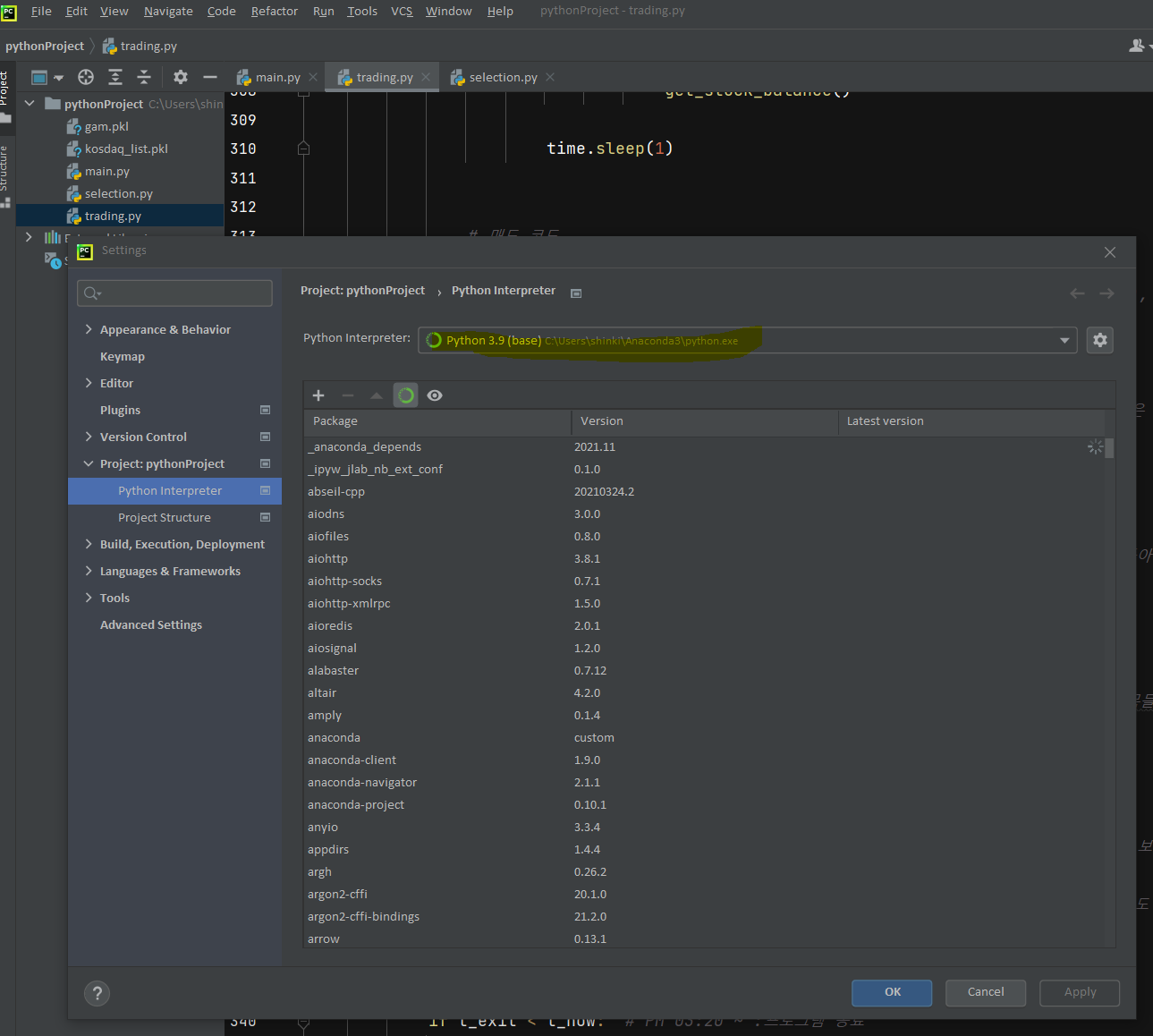Image resolution: width=1153 pixels, height=1036 pixels.
Task: Close the trading.py editor tab
Action: [x=426, y=77]
